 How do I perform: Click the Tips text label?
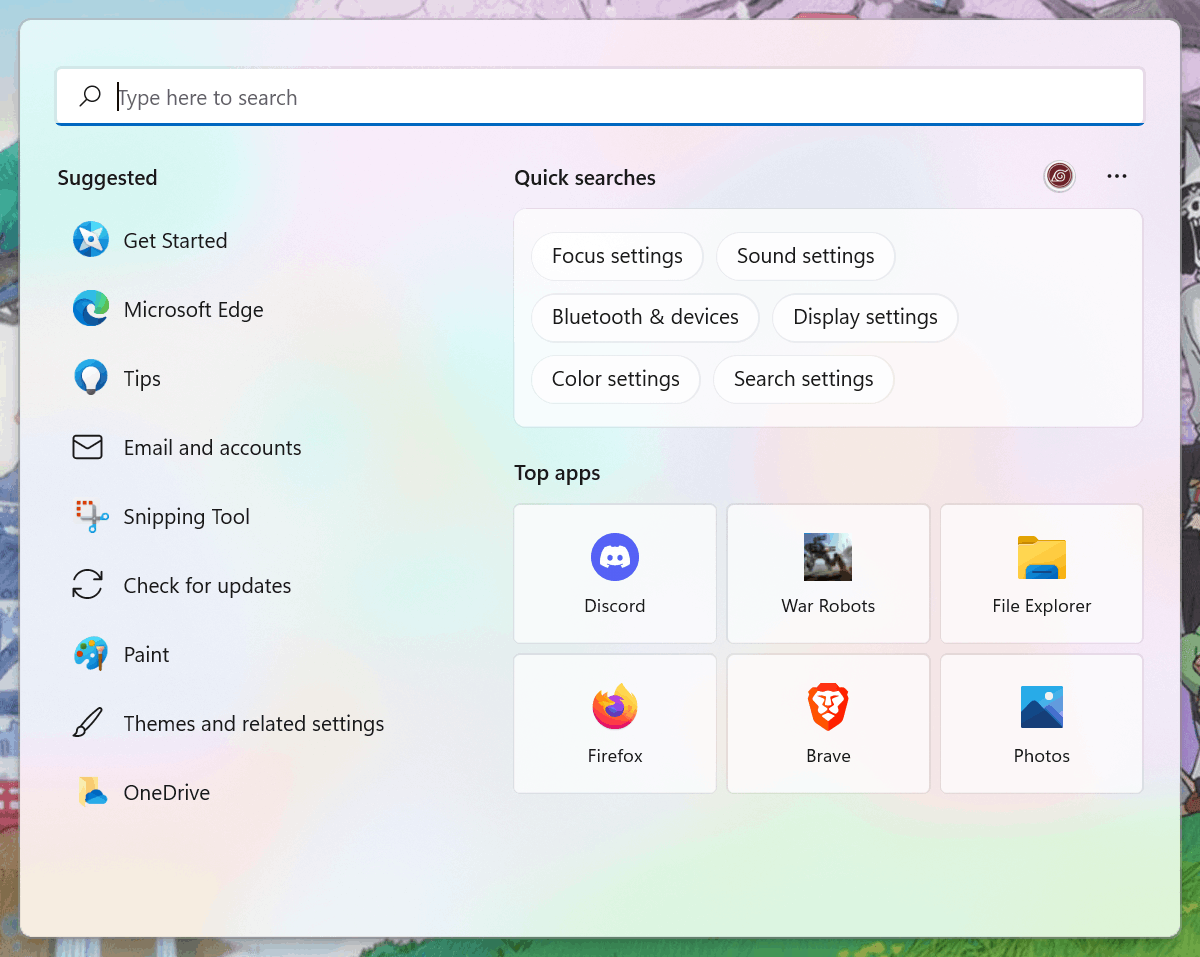(142, 378)
